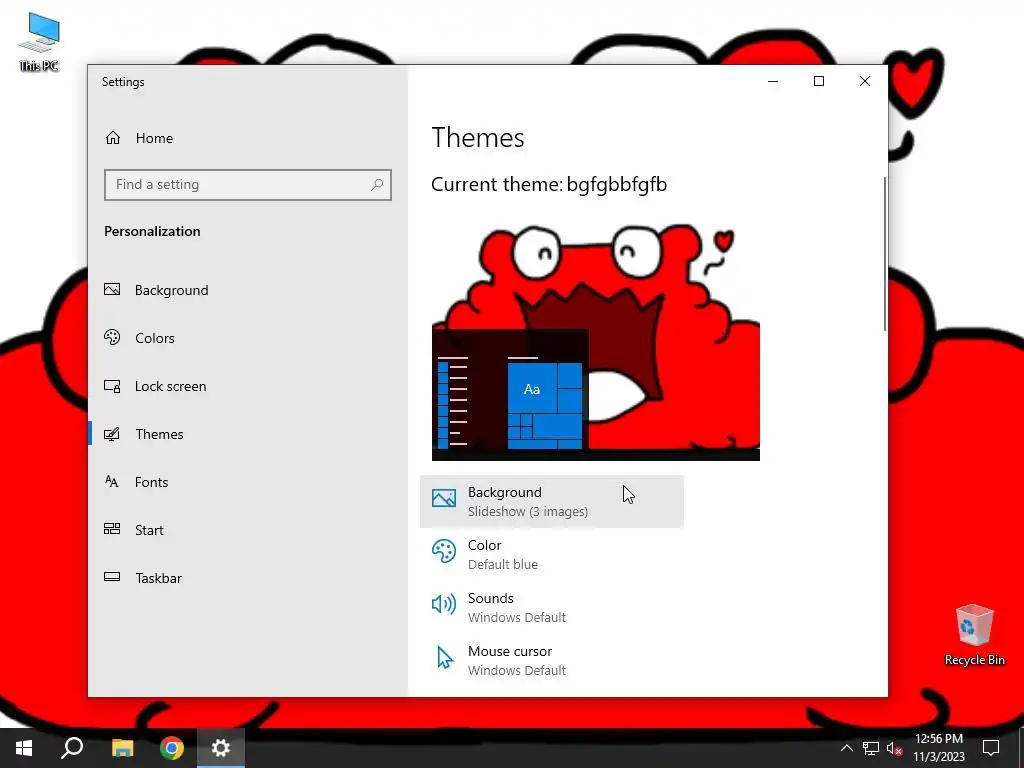
Task: Click the Themes page title
Action: click(478, 138)
